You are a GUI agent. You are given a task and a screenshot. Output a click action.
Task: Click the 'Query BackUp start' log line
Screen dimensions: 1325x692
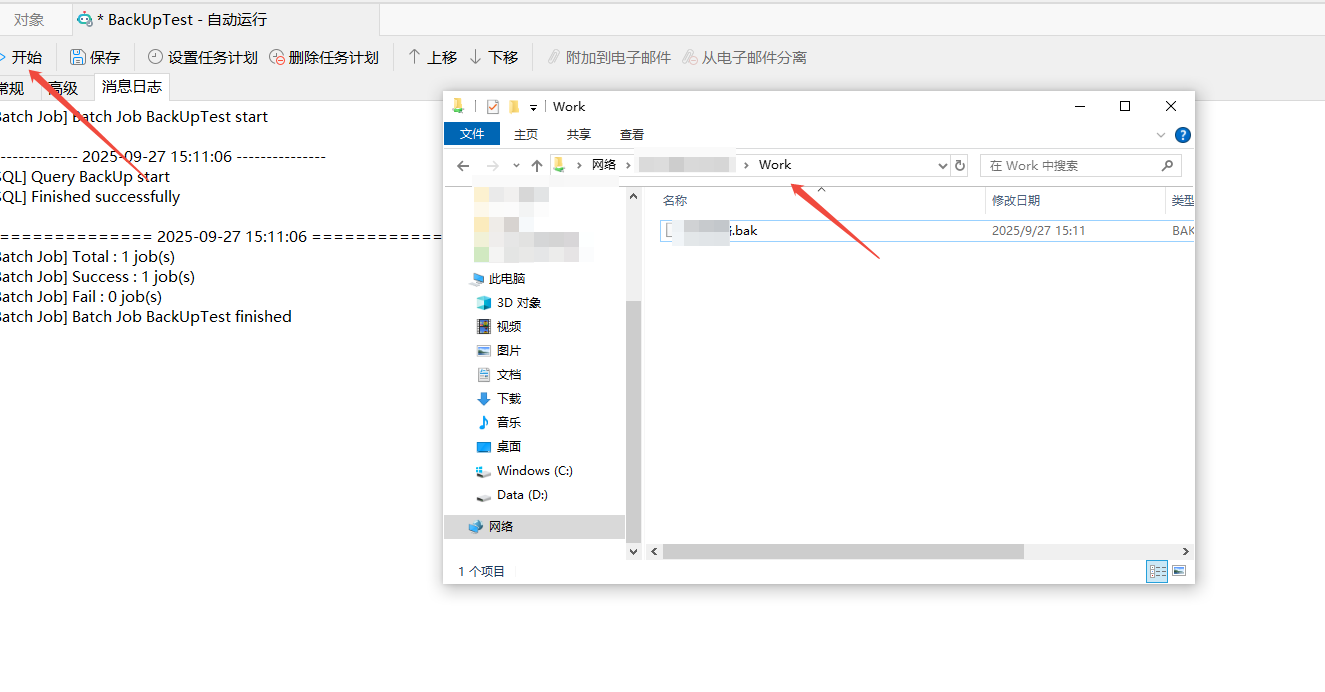[x=85, y=177]
